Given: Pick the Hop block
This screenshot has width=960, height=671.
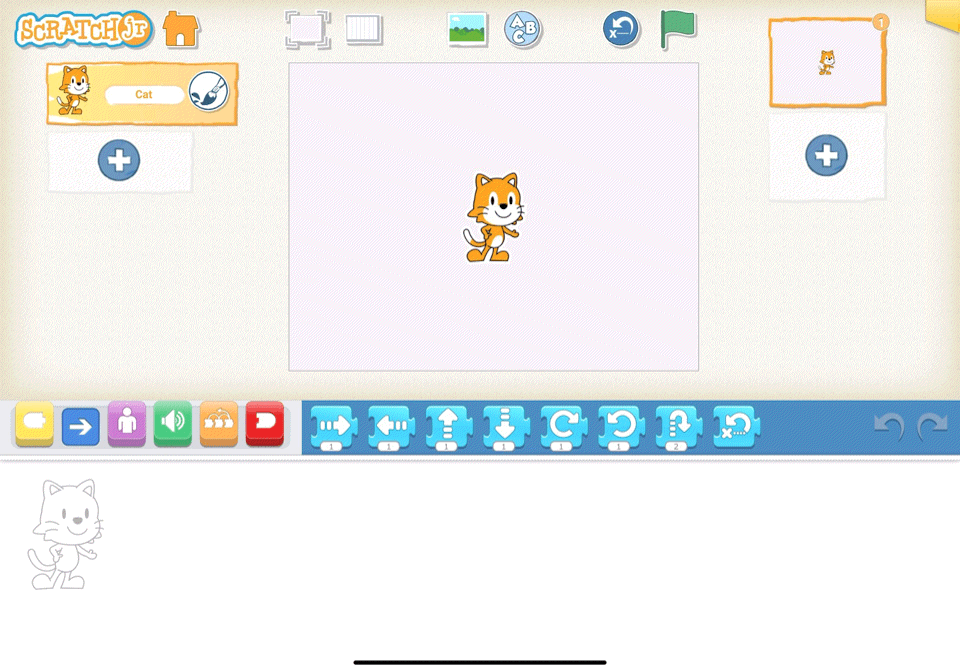Looking at the screenshot, I should point(679,427).
